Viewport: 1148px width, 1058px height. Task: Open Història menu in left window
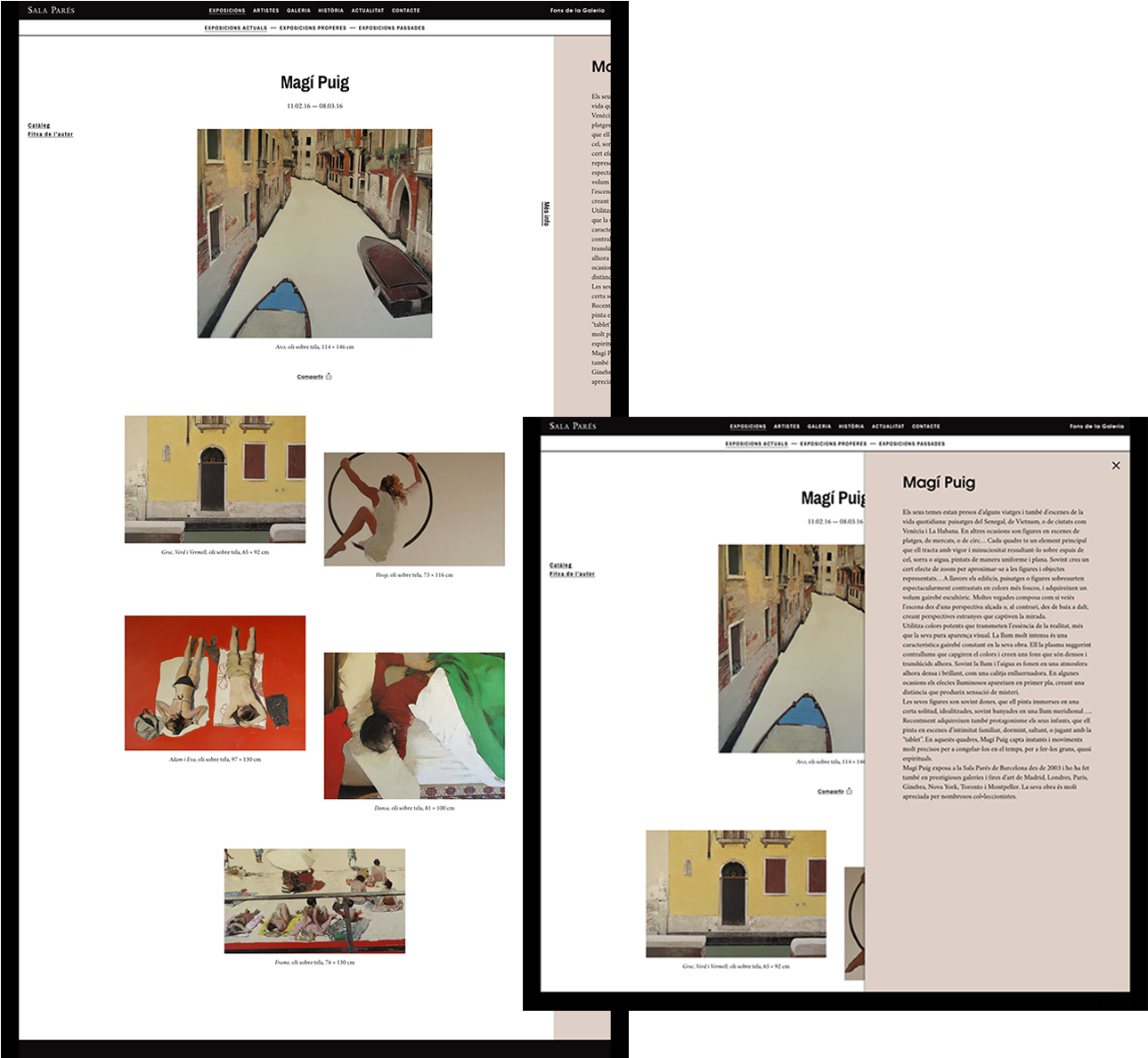[330, 11]
